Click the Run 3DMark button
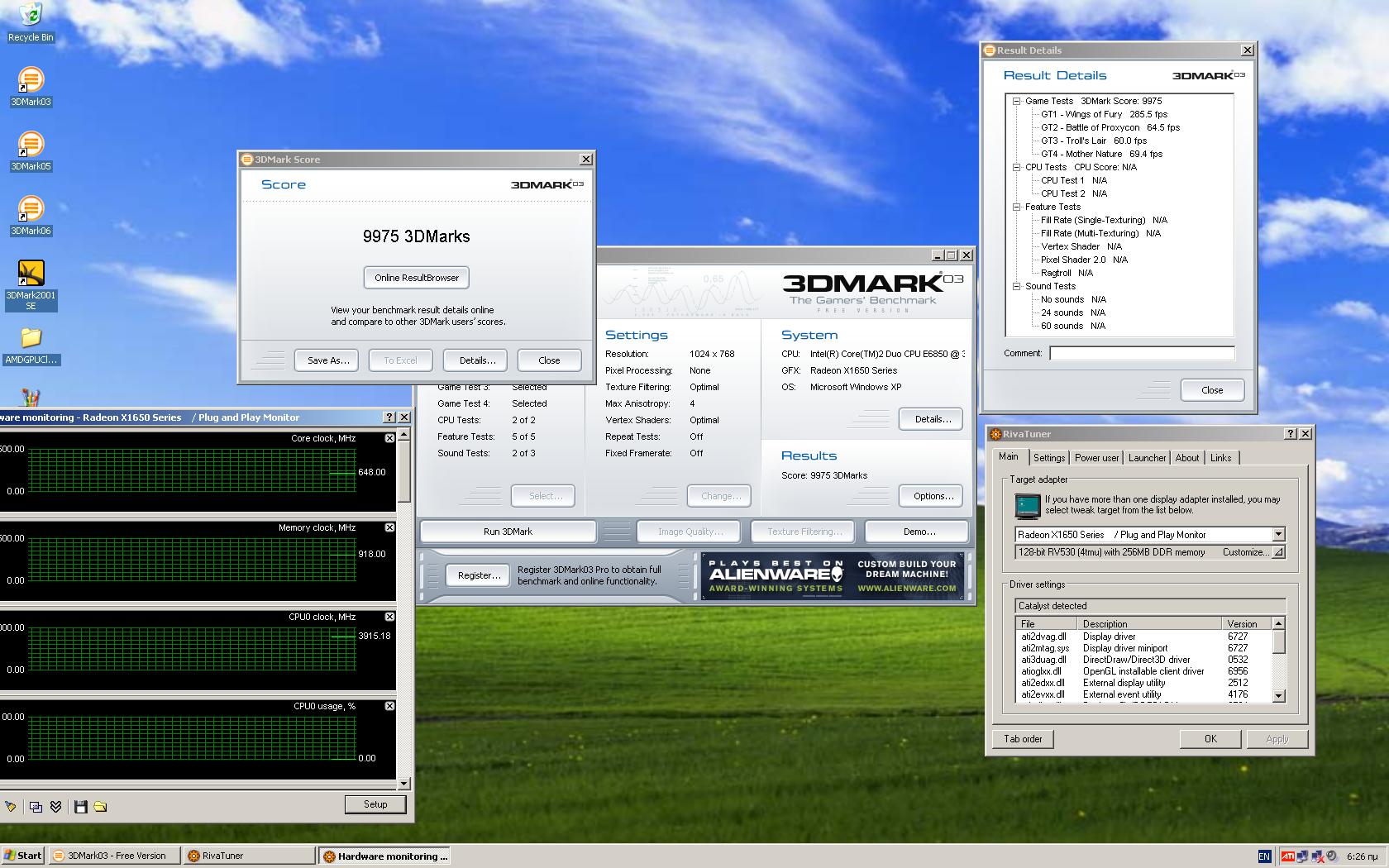 [x=508, y=532]
